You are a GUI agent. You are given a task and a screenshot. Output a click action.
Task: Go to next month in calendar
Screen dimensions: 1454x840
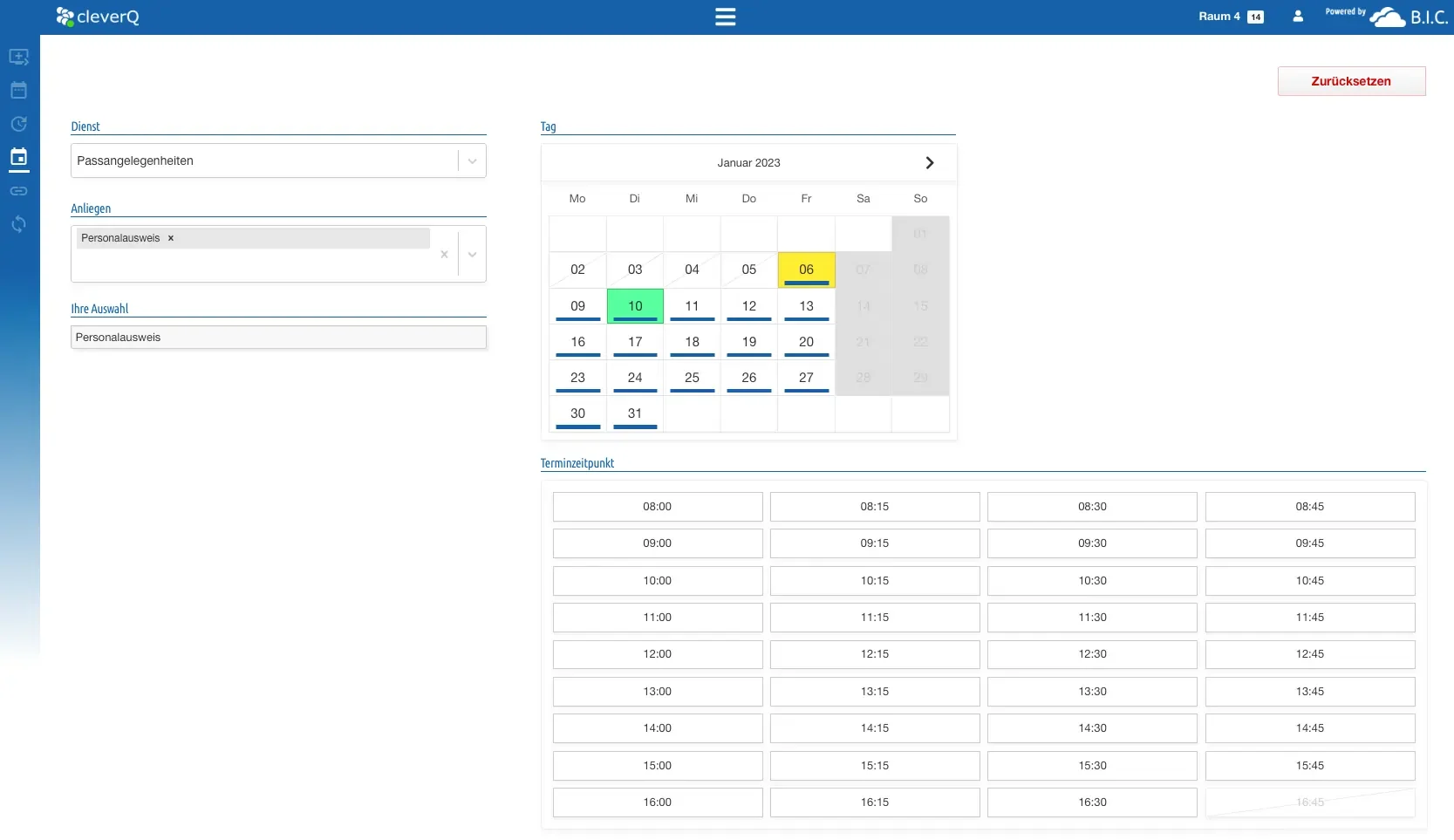(x=929, y=163)
